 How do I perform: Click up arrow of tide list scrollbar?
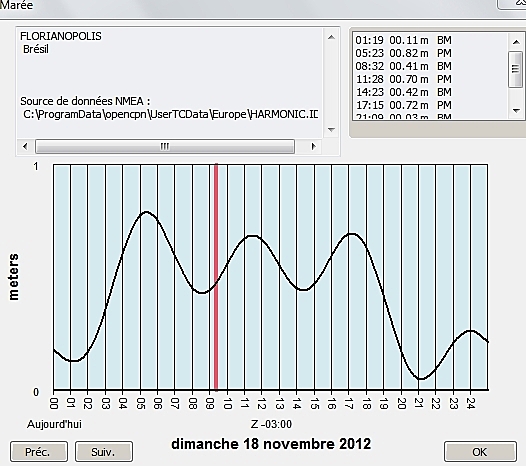click(516, 42)
